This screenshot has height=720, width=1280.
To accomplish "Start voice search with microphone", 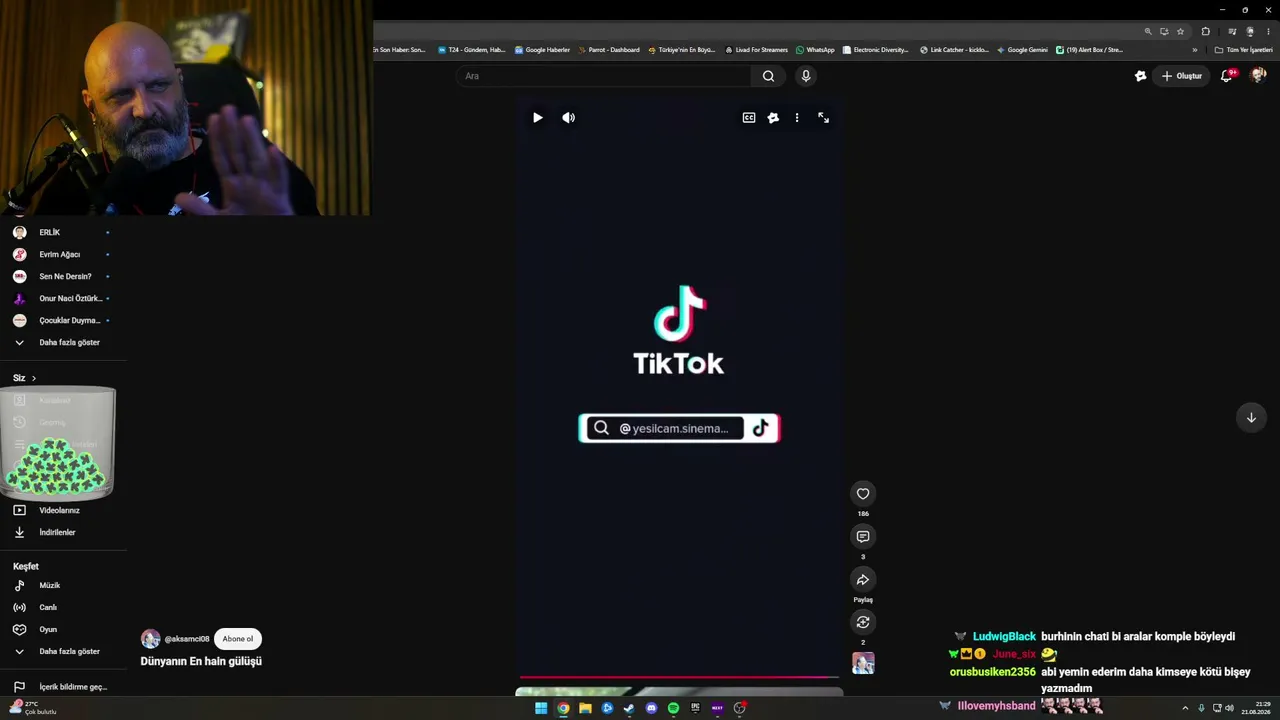I will click(806, 76).
